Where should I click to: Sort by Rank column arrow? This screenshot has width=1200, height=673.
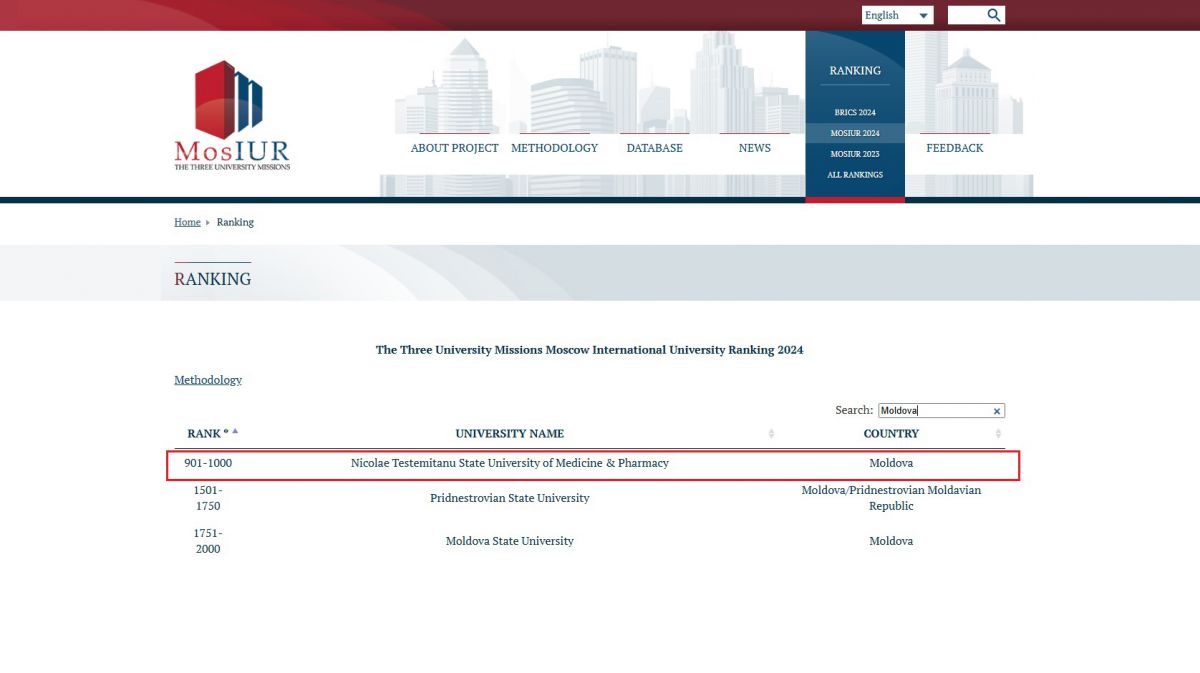coord(235,432)
